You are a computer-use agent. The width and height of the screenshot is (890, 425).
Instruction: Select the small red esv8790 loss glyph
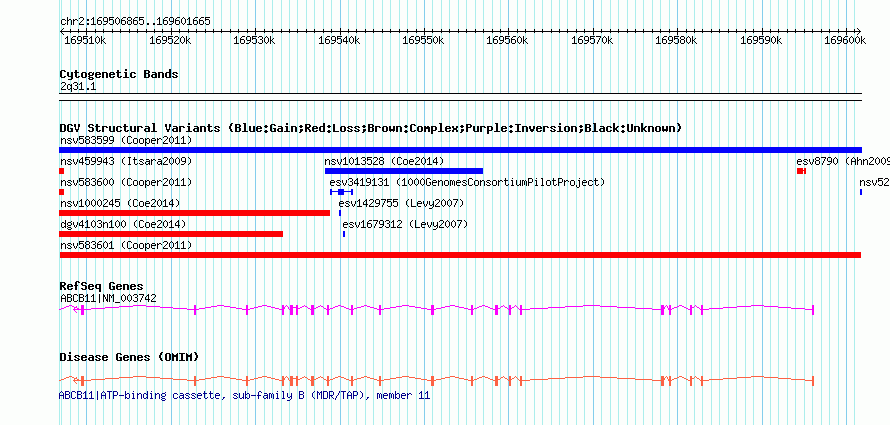(x=801, y=171)
